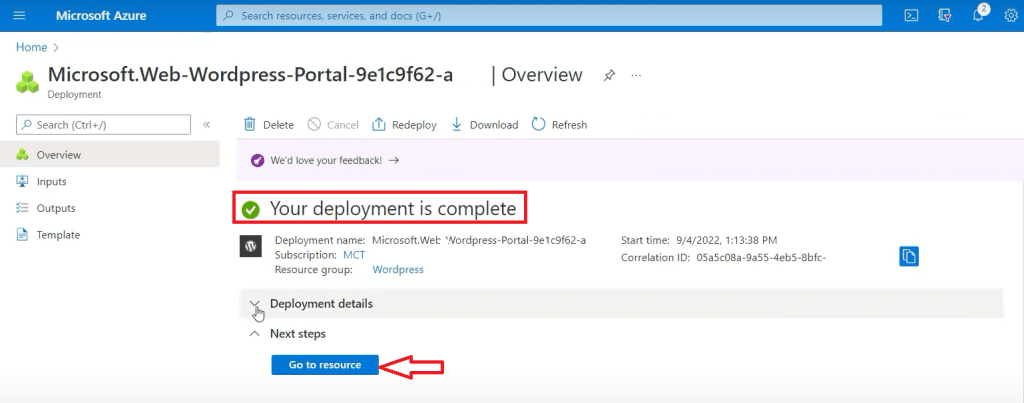The width and height of the screenshot is (1024, 403).
Task: Copy the Correlation ID
Action: pos(908,257)
